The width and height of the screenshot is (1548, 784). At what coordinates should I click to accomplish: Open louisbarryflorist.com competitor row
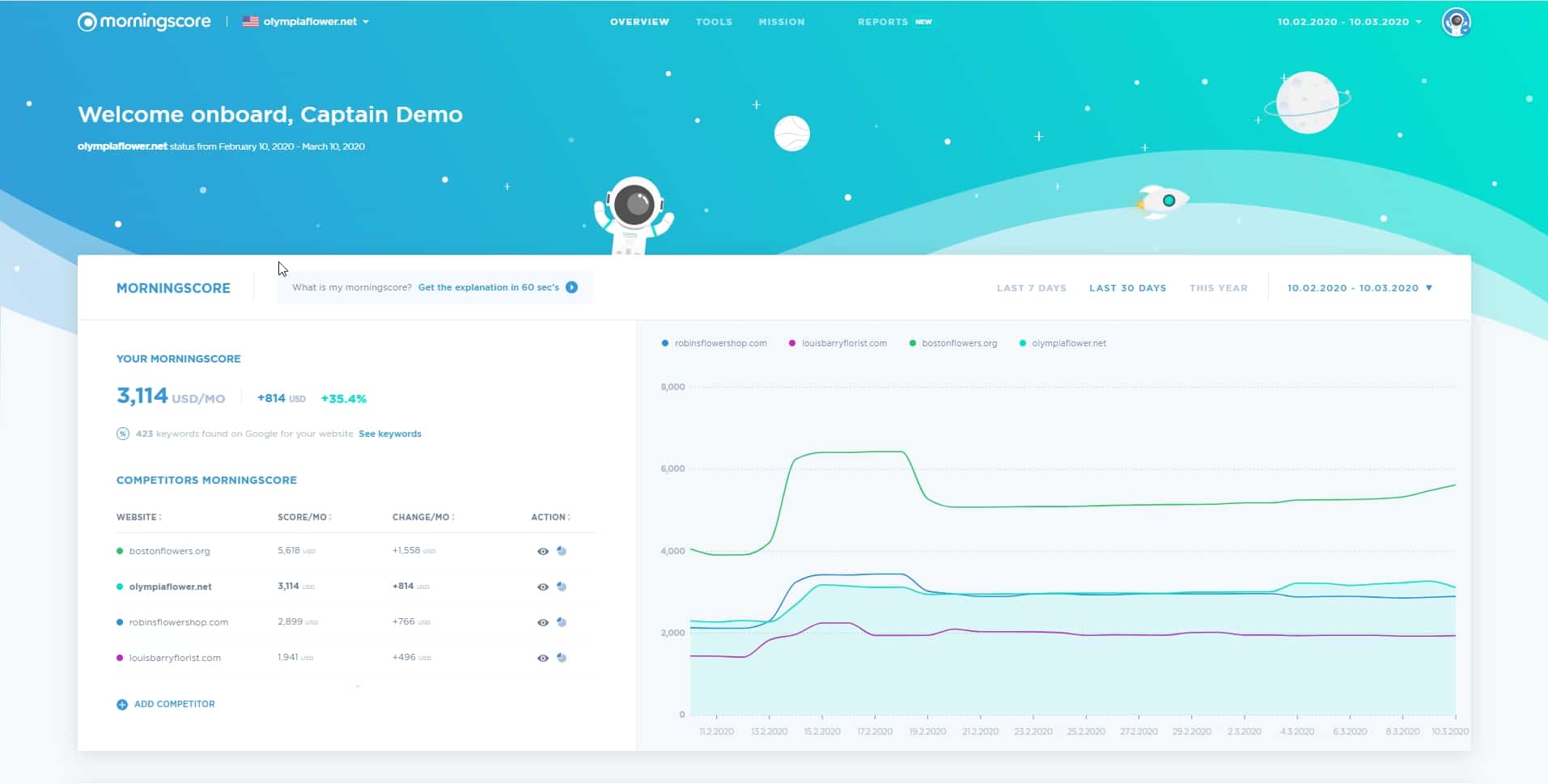(x=356, y=658)
